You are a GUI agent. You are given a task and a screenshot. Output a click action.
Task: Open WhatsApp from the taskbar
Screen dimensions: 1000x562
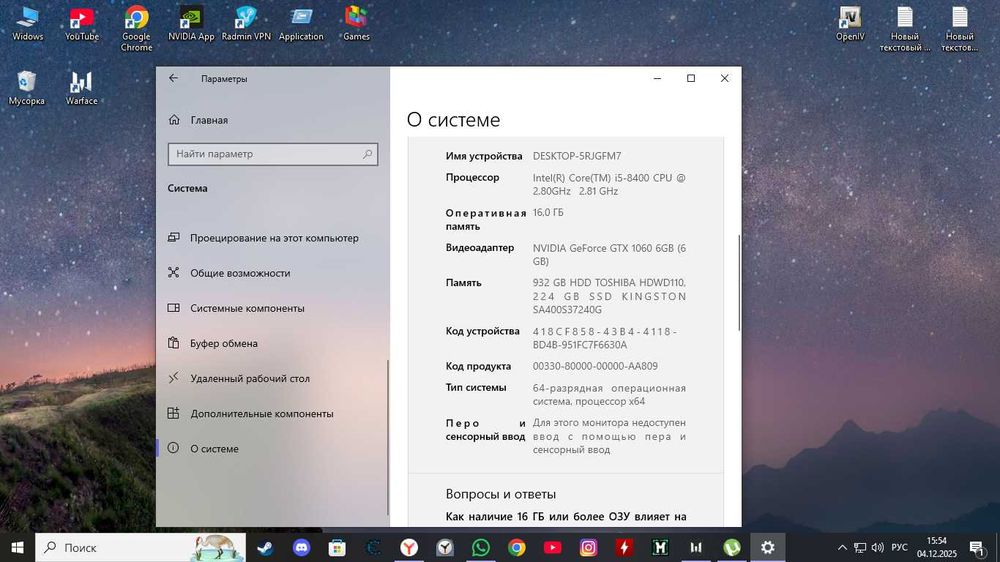point(481,547)
